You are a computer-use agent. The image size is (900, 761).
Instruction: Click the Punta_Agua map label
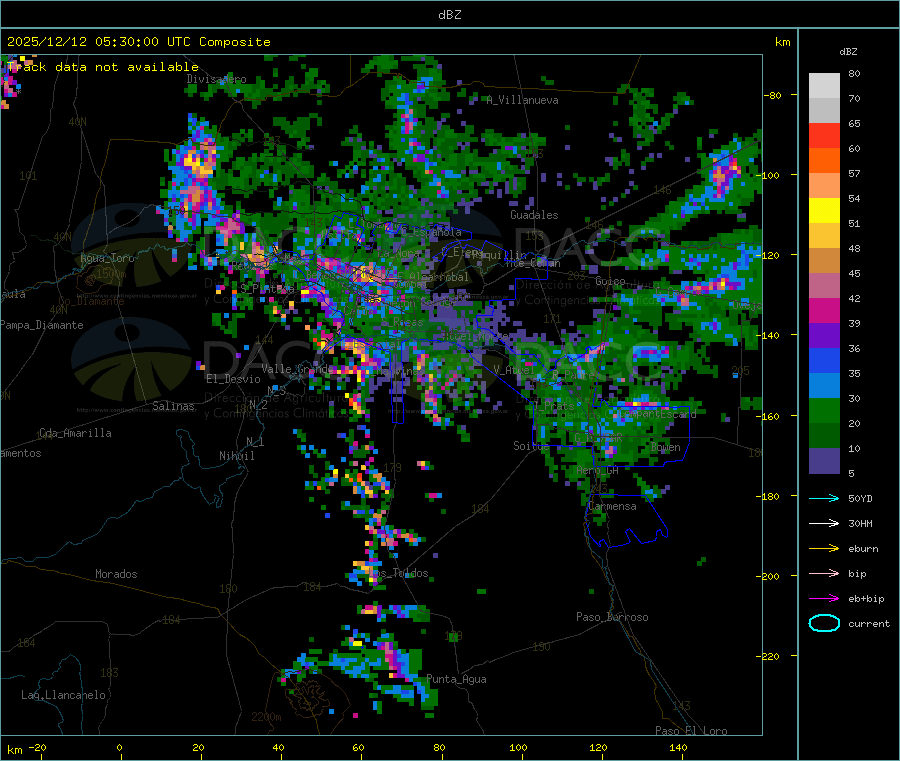coord(456,679)
